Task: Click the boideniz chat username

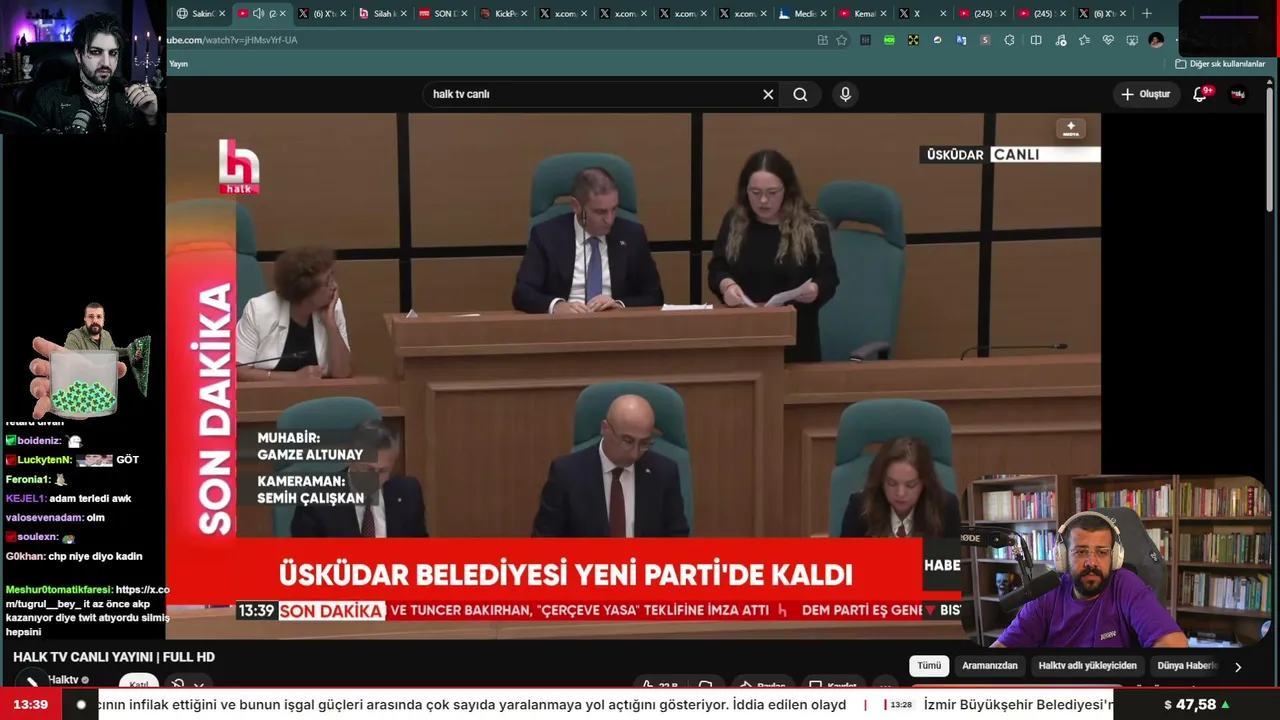Action: pyautogui.click(x=39, y=441)
